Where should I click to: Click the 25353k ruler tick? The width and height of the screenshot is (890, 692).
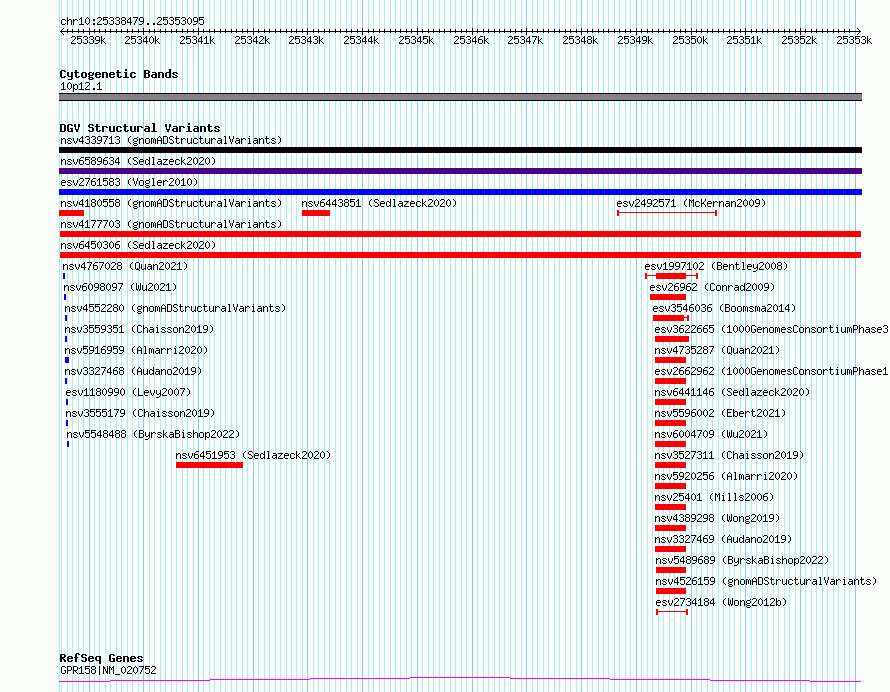coord(854,40)
